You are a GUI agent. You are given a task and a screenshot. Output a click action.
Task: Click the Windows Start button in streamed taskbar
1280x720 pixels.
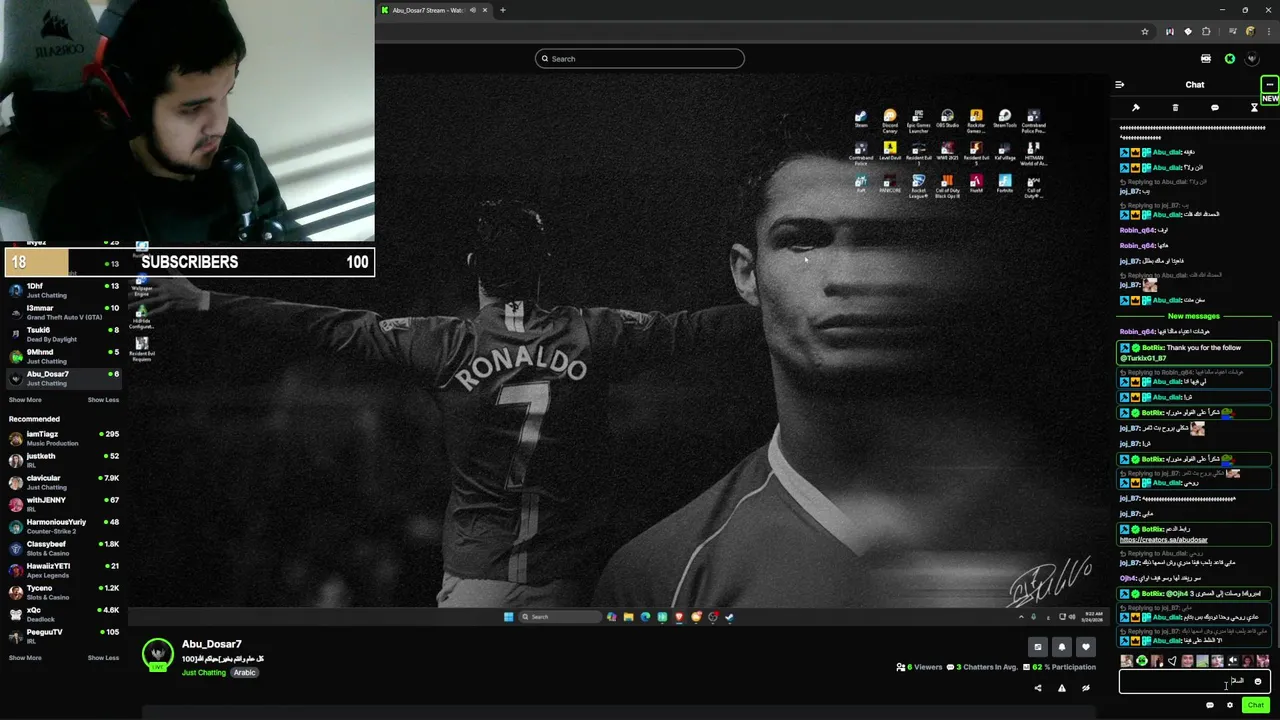508,617
